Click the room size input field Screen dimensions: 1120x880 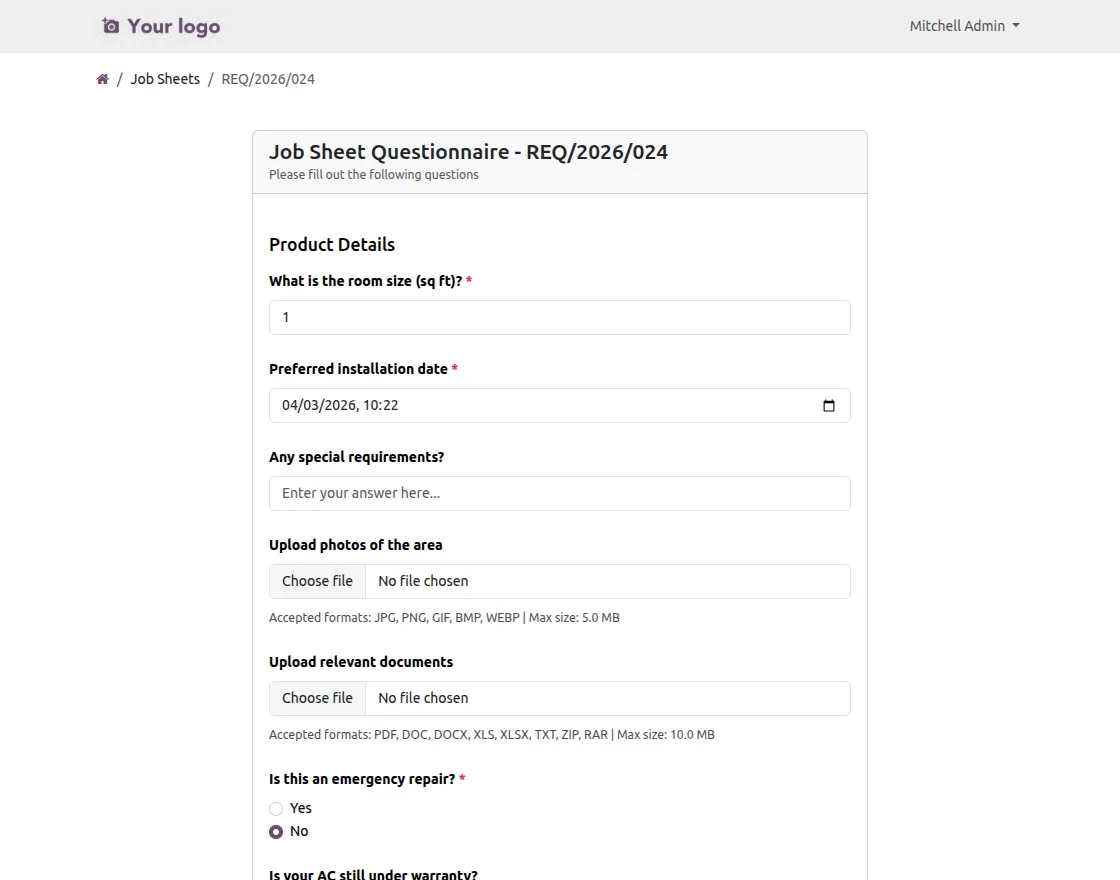(x=559, y=317)
